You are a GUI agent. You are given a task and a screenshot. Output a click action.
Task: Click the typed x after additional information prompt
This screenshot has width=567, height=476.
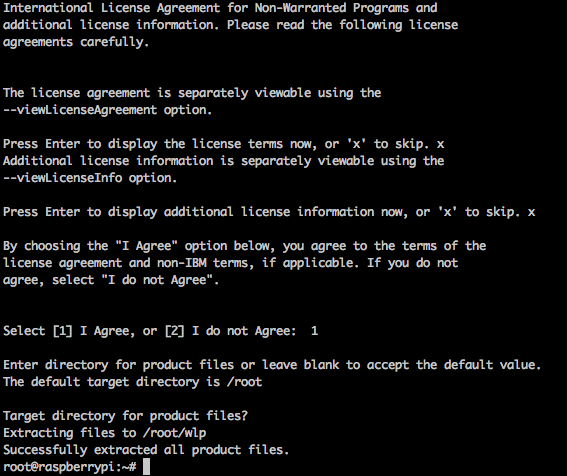(531, 212)
